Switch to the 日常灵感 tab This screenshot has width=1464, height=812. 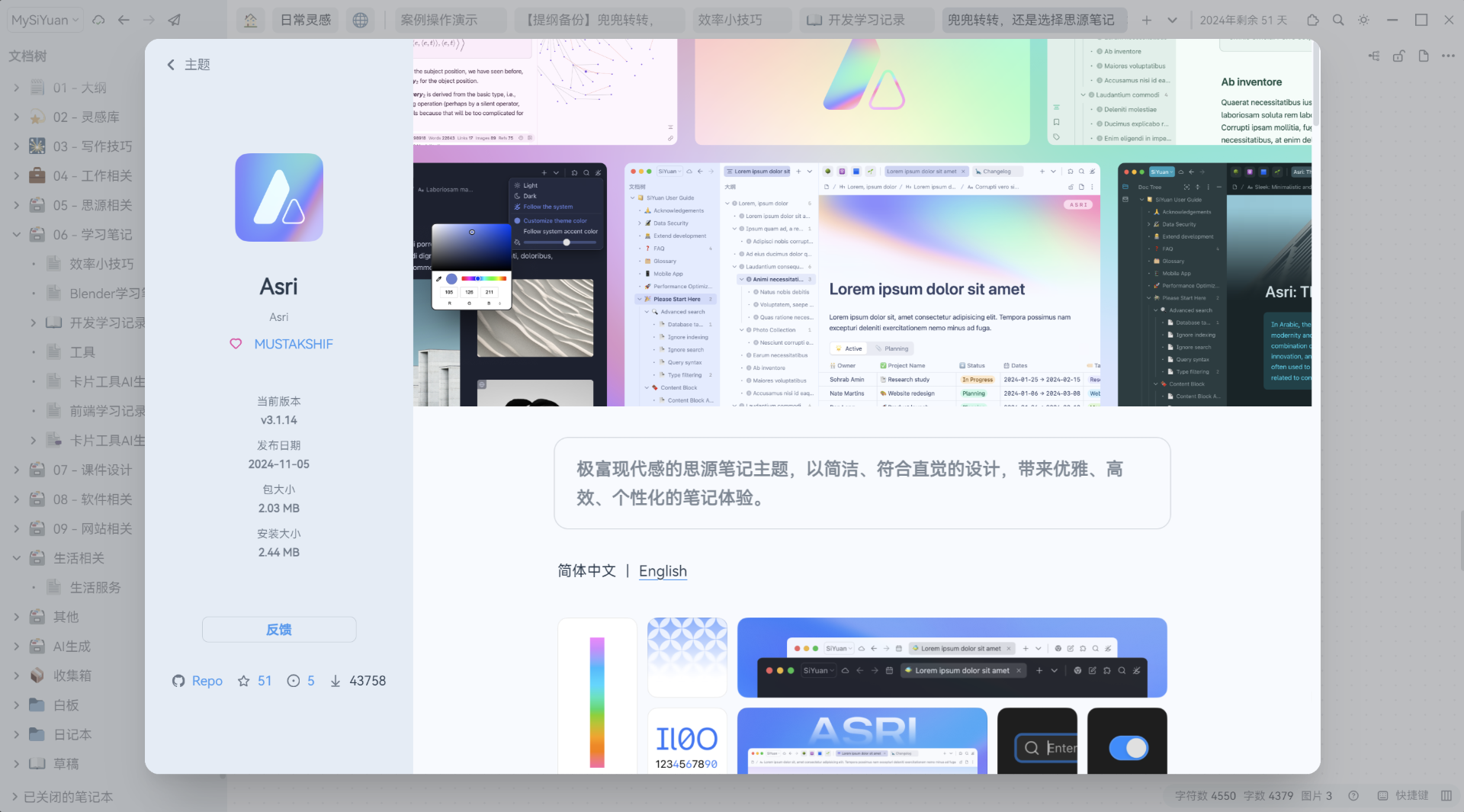pyautogui.click(x=305, y=20)
